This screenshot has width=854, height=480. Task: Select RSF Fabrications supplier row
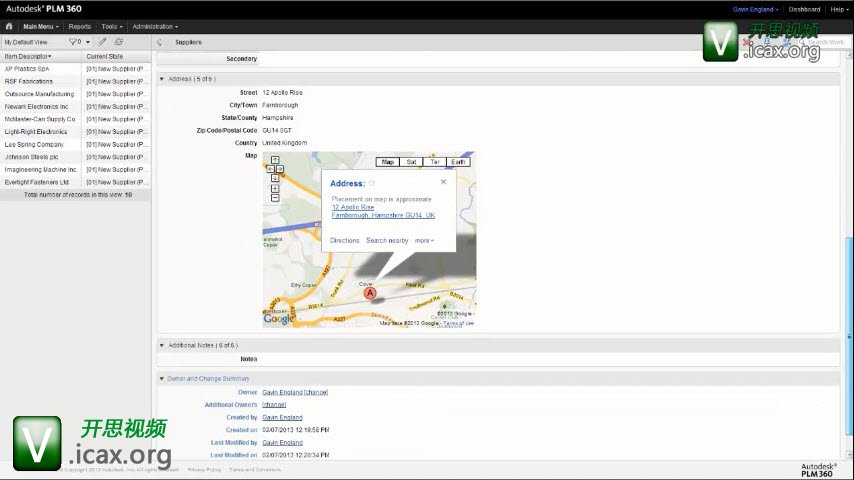[x=76, y=82]
